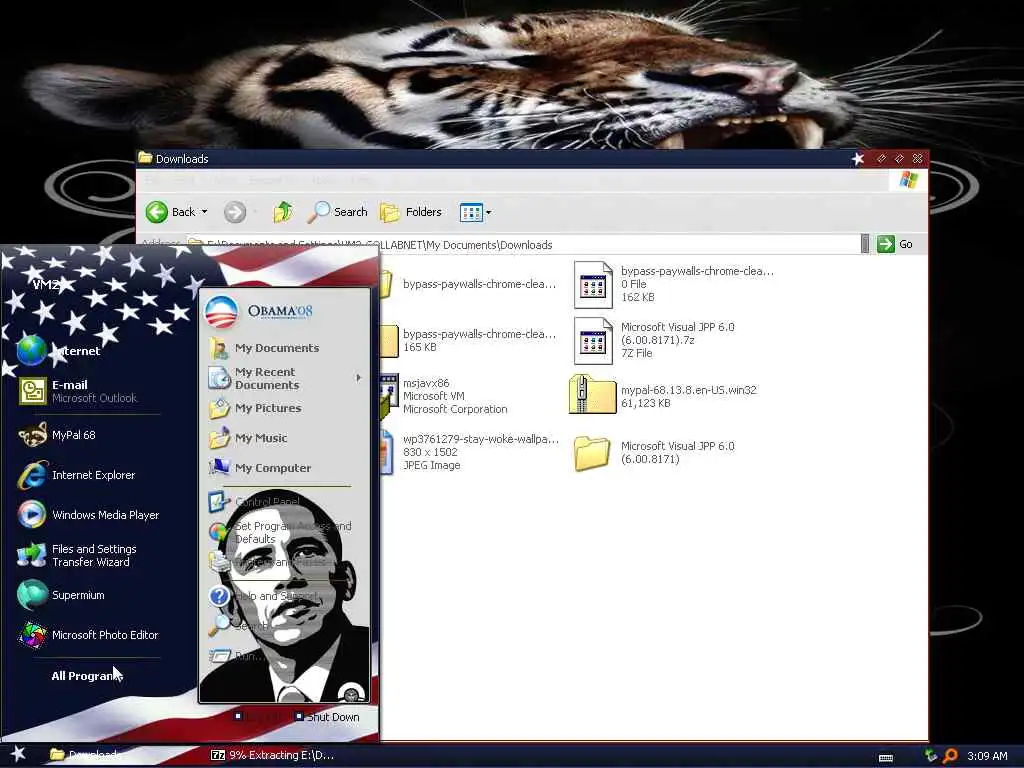Click the star Start button
Viewport: 1024px width, 768px height.
pos(17,754)
